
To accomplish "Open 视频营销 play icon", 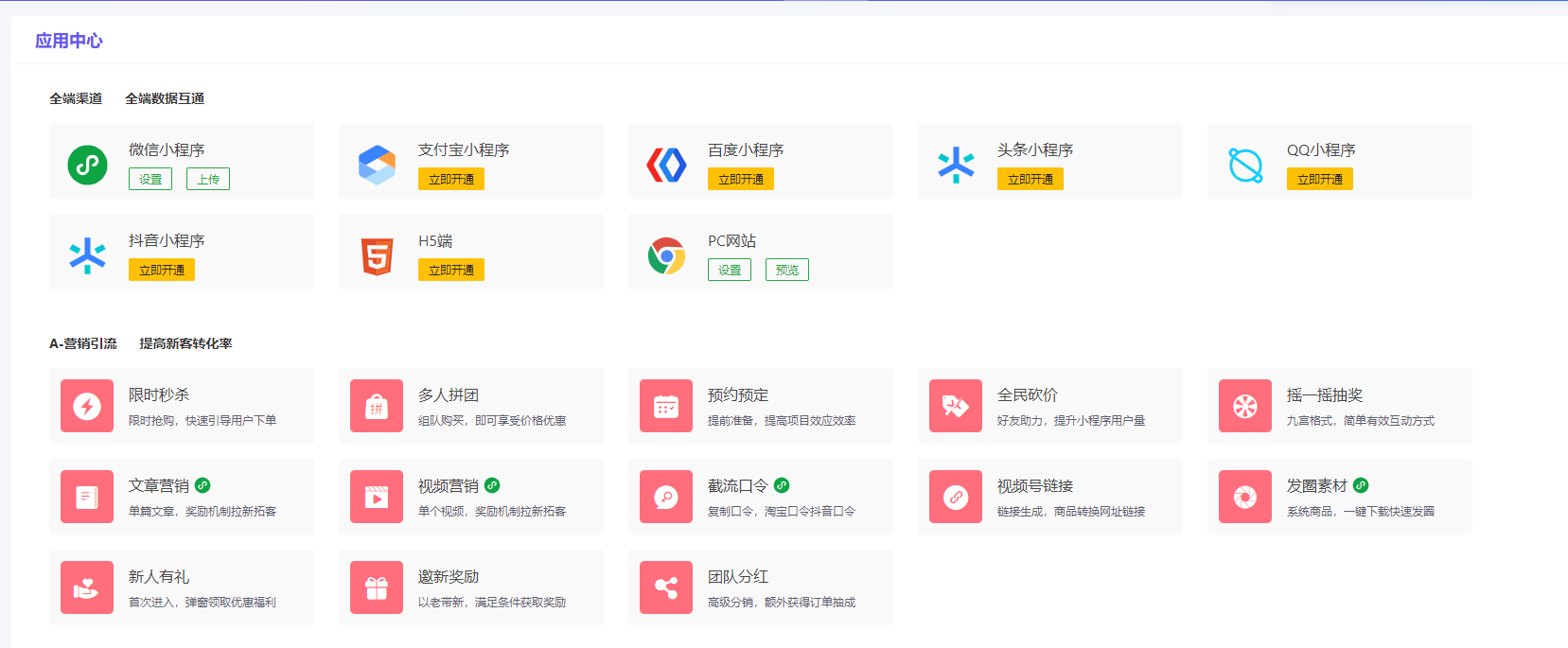I will point(377,497).
